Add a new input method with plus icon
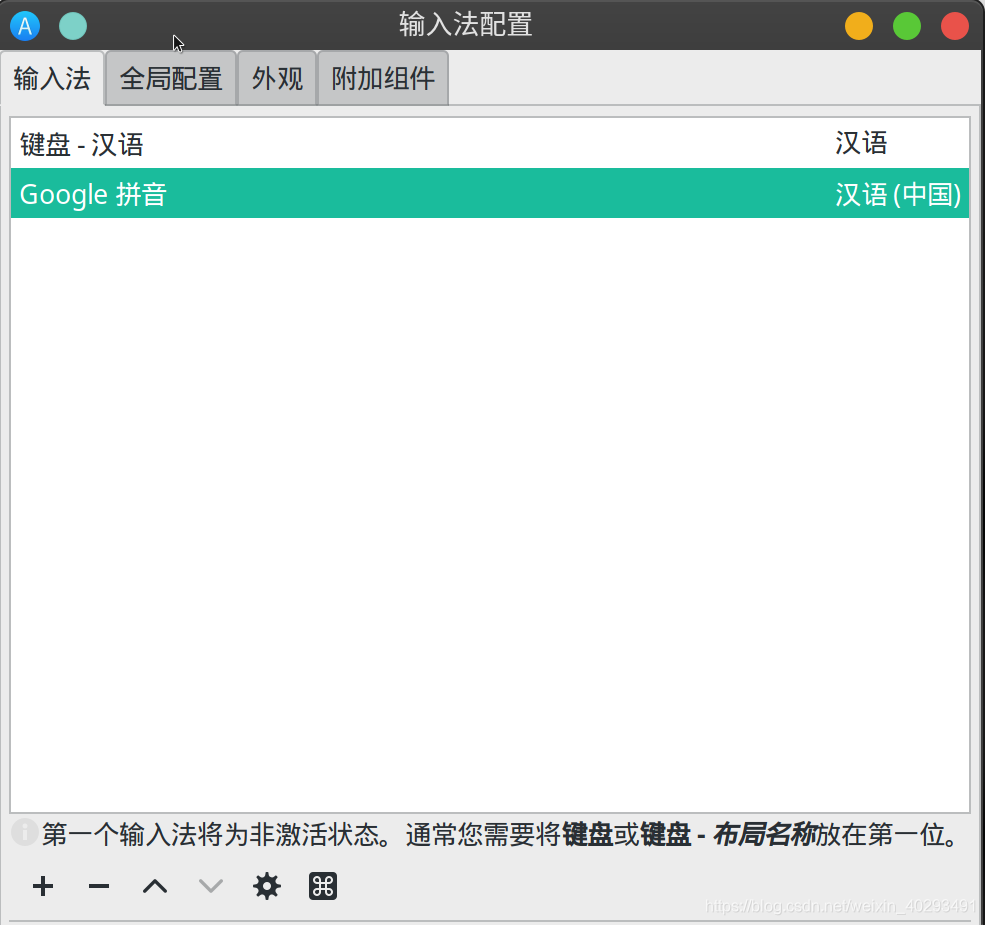Image resolution: width=985 pixels, height=925 pixels. point(43,886)
